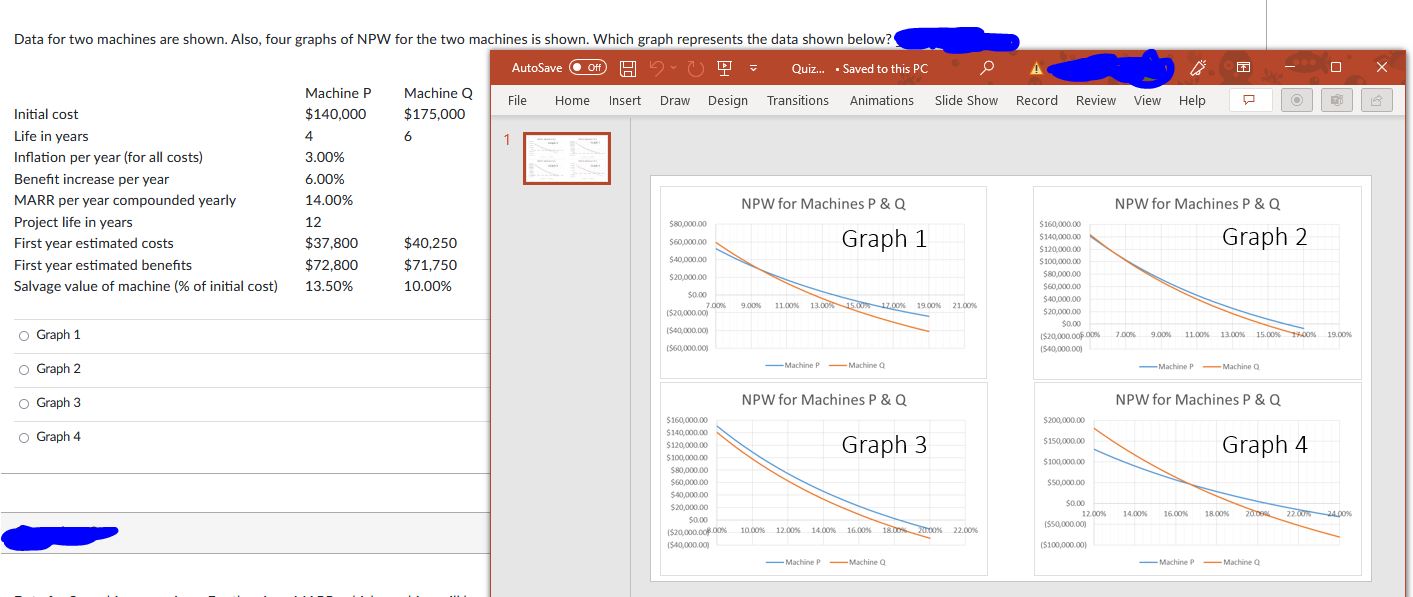Toggle AutoSave on

pos(588,67)
